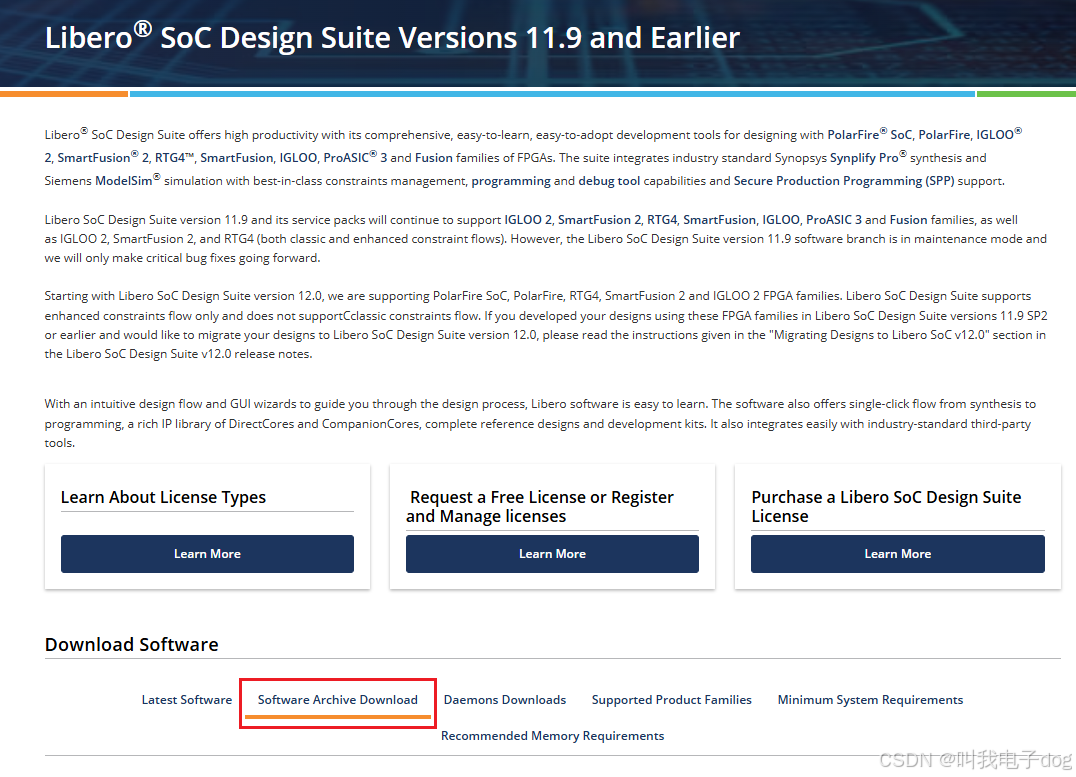Click Learn More under Learn About License Types
The height and width of the screenshot is (777, 1076).
pos(207,554)
